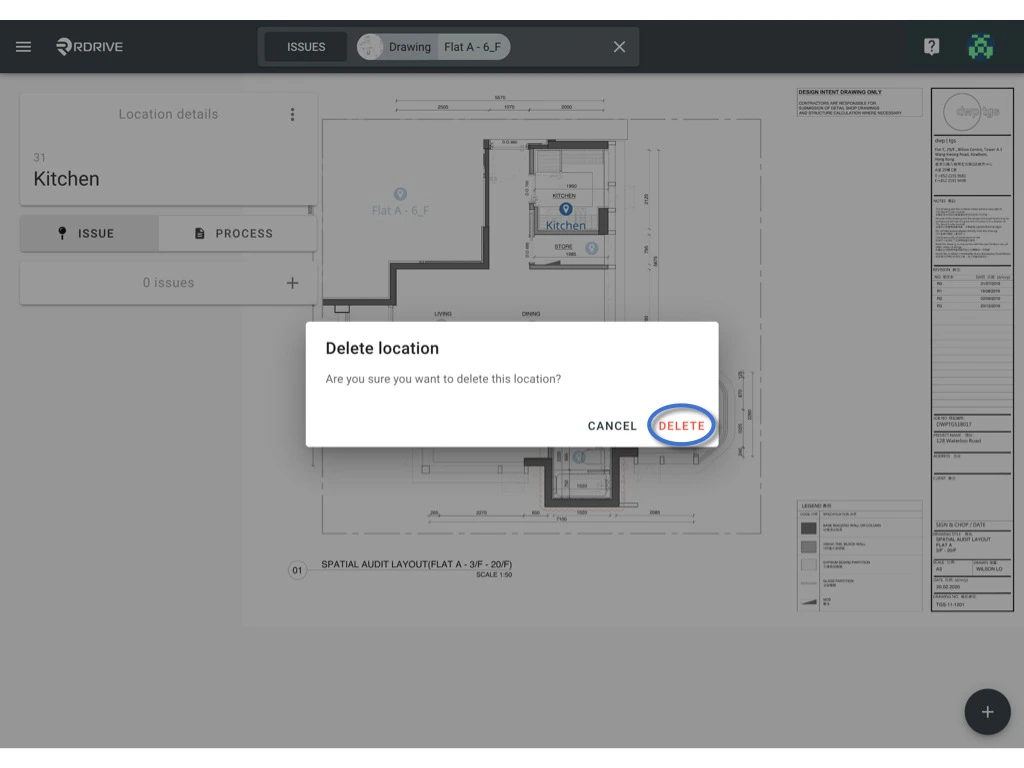1024x768 pixels.
Task: Select the Kitchen location pin on the drawing
Action: point(566,210)
